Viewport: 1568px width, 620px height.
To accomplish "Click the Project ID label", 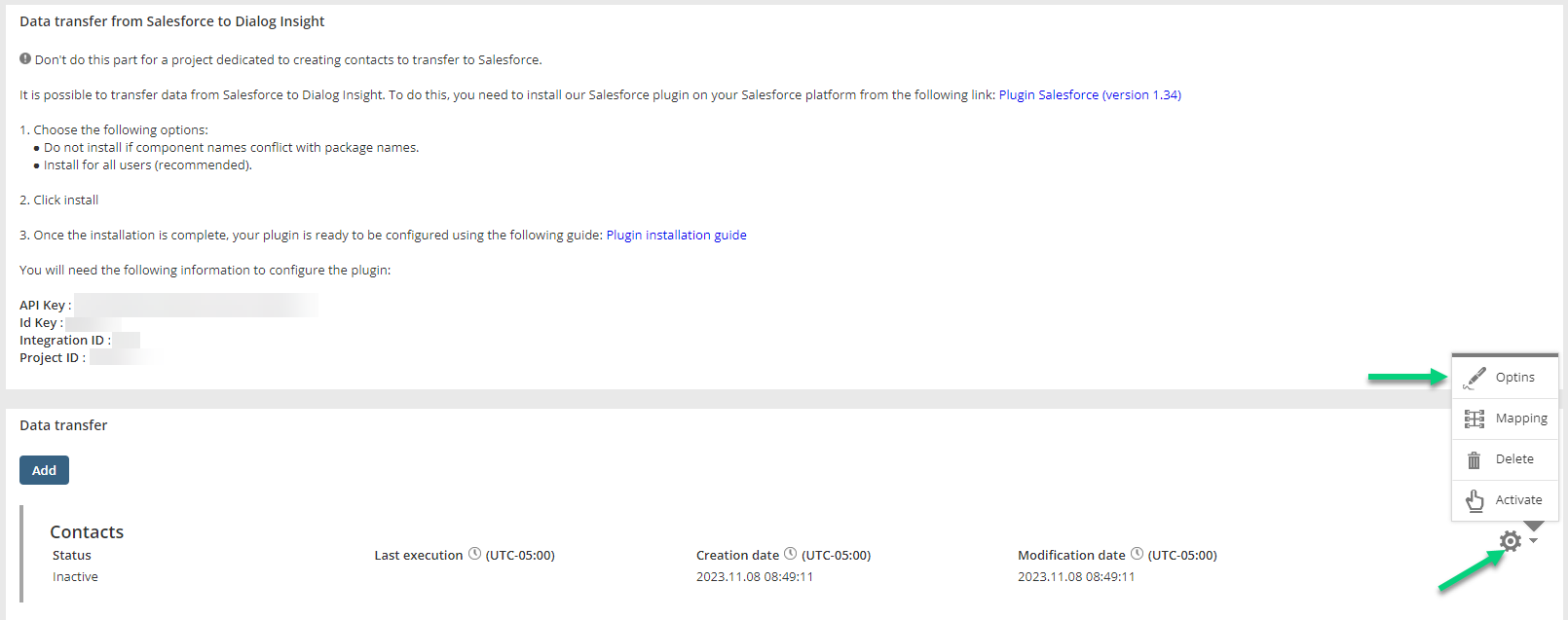I will [x=53, y=358].
